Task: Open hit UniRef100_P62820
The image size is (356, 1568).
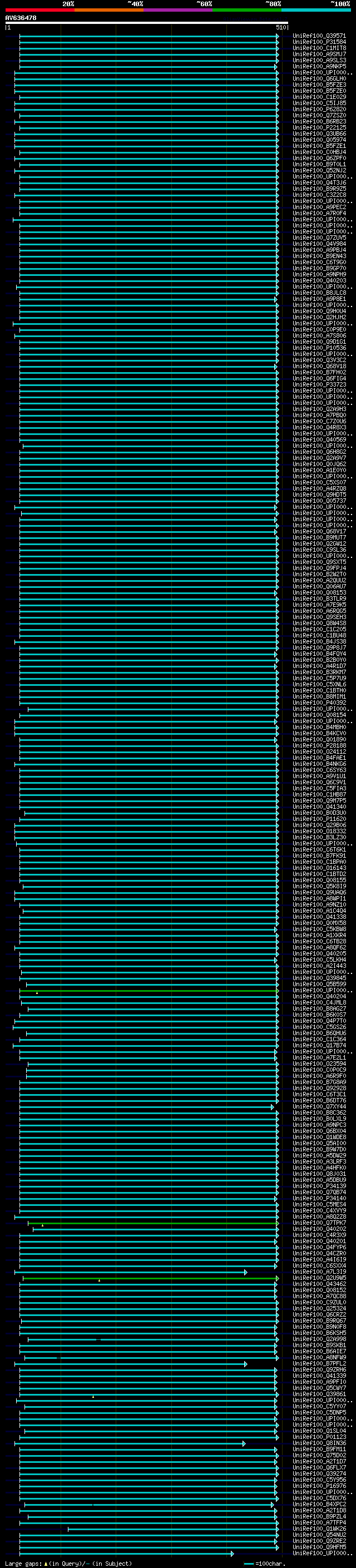Action: pyautogui.click(x=319, y=110)
